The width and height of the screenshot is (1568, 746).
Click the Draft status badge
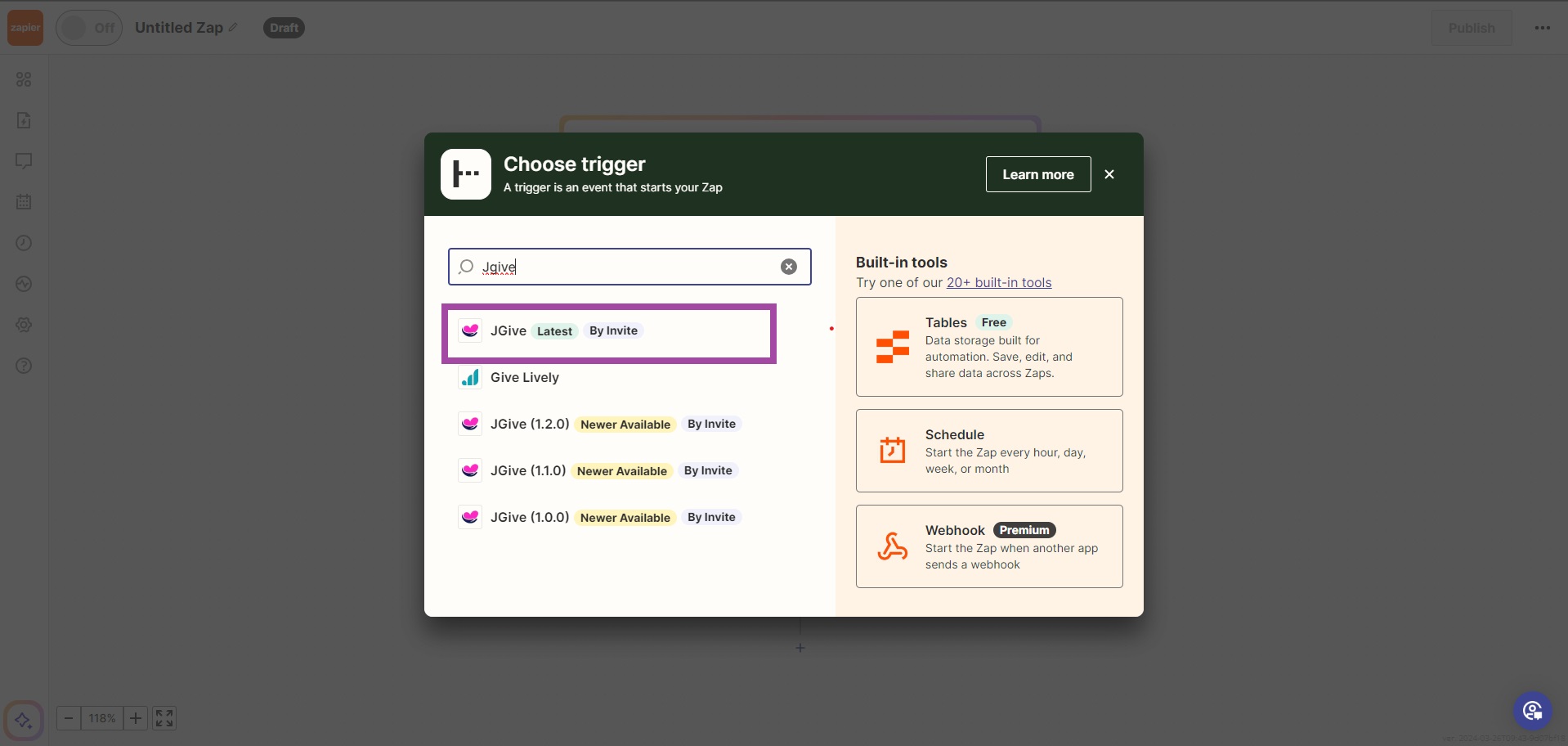[x=284, y=28]
